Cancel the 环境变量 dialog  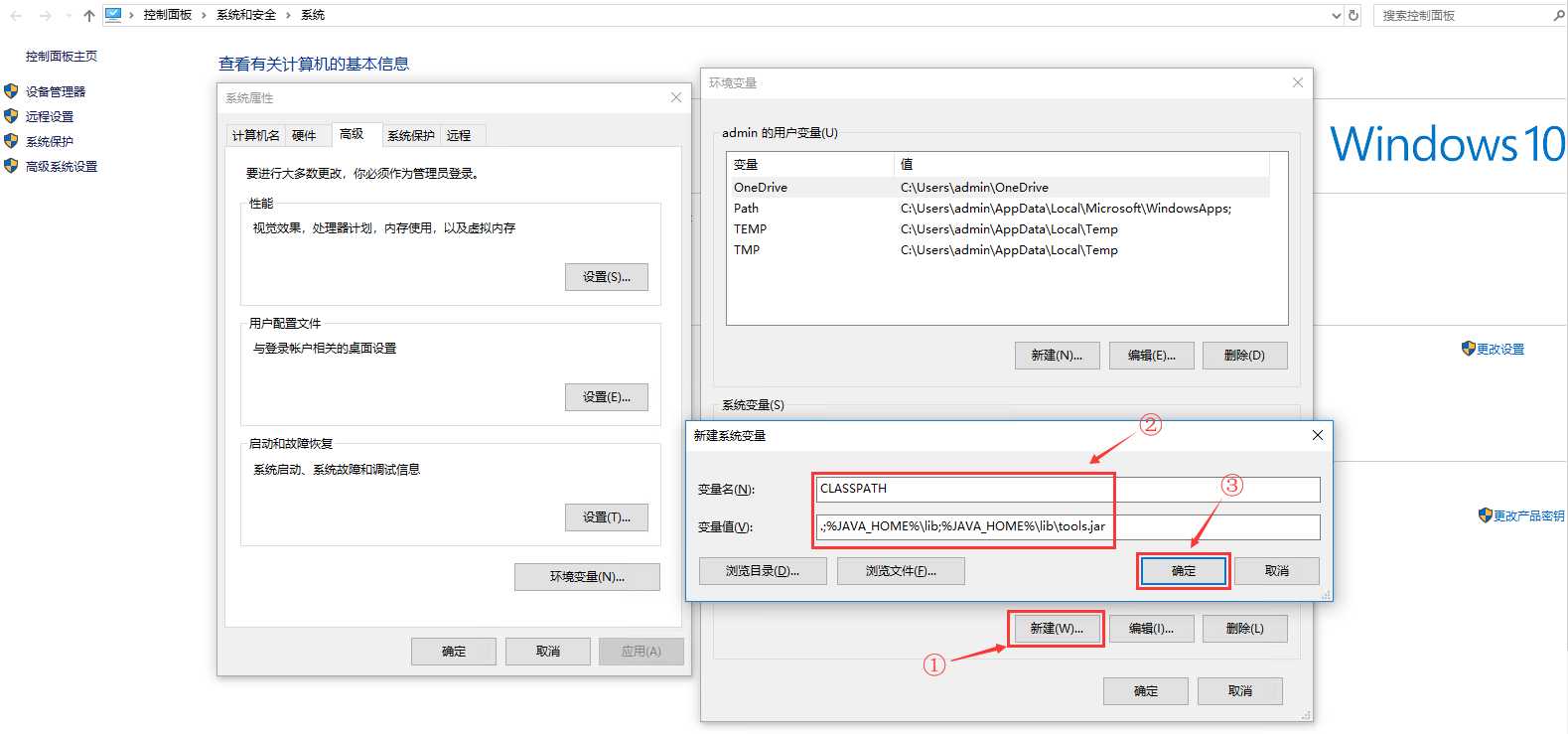click(x=1240, y=691)
